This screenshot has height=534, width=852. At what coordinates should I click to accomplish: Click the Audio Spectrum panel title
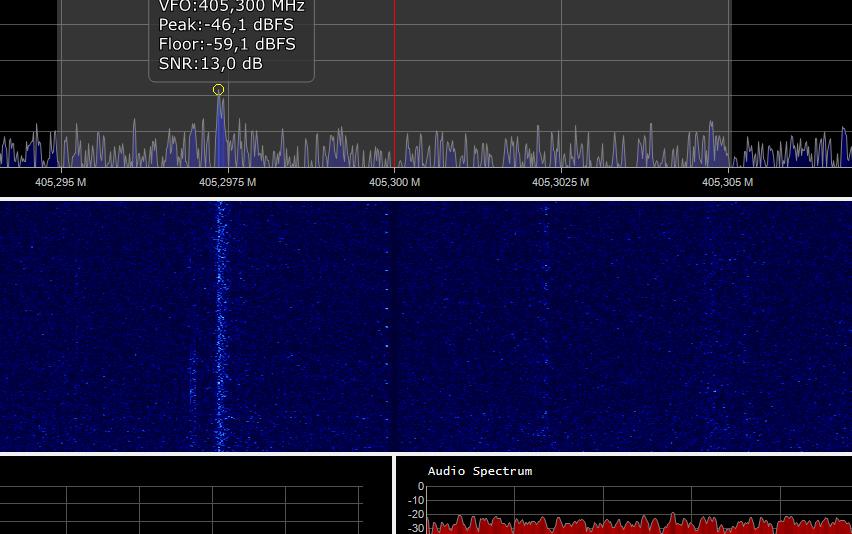coord(479,471)
